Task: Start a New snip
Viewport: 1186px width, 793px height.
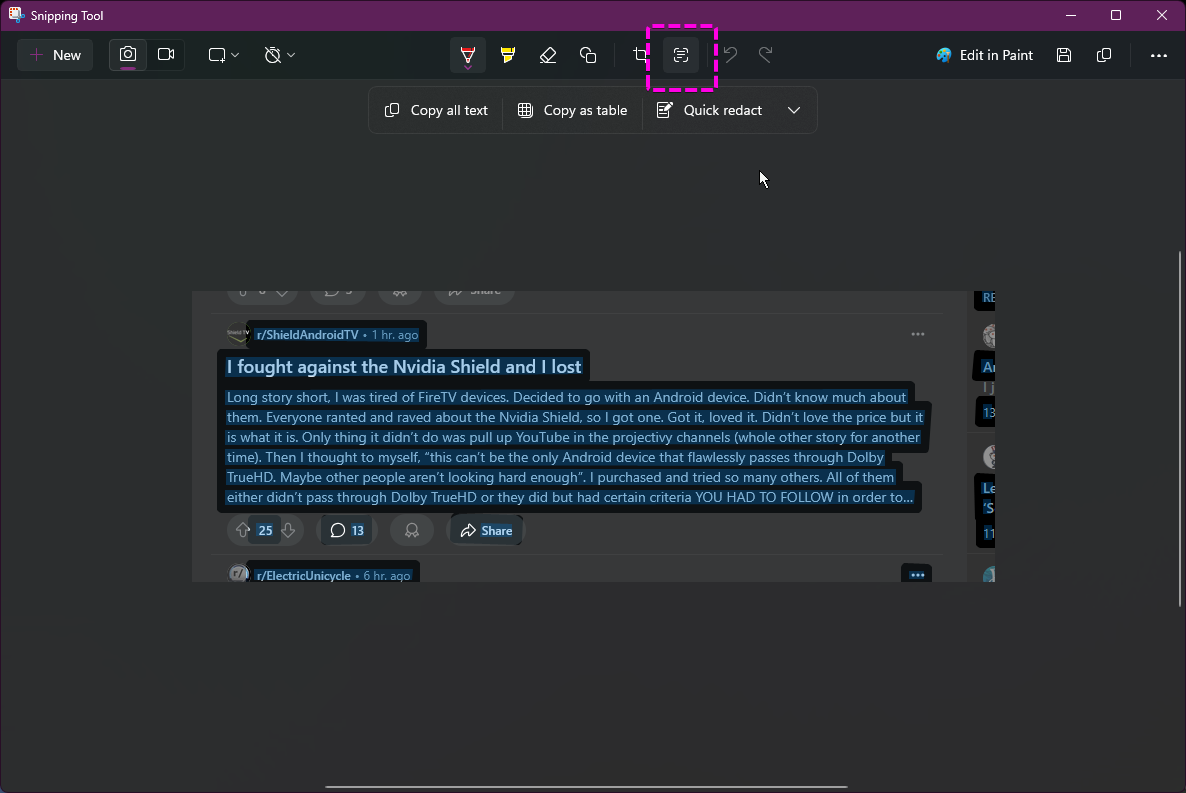Action: tap(55, 55)
